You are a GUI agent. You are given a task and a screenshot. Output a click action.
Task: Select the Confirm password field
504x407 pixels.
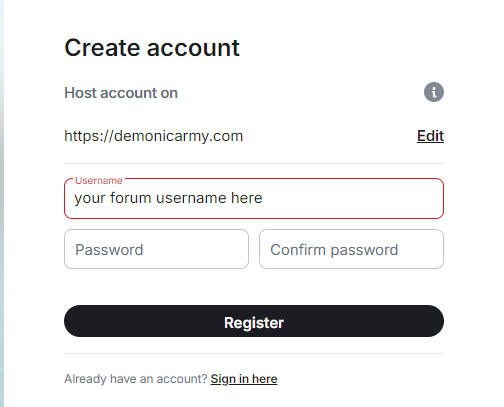pos(351,249)
